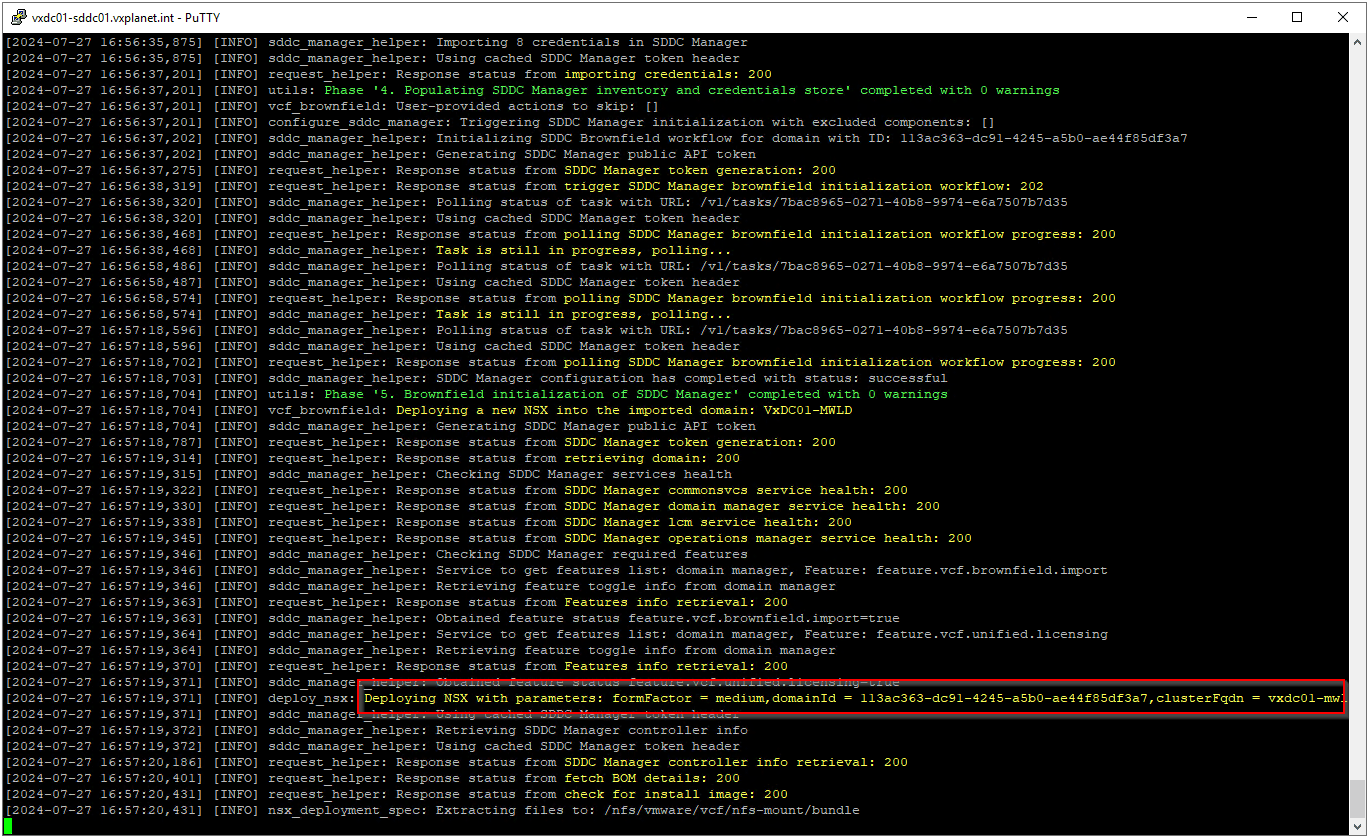
Task: Click "Feature: feature.vcf.brownfield.import" text
Action: 956,570
